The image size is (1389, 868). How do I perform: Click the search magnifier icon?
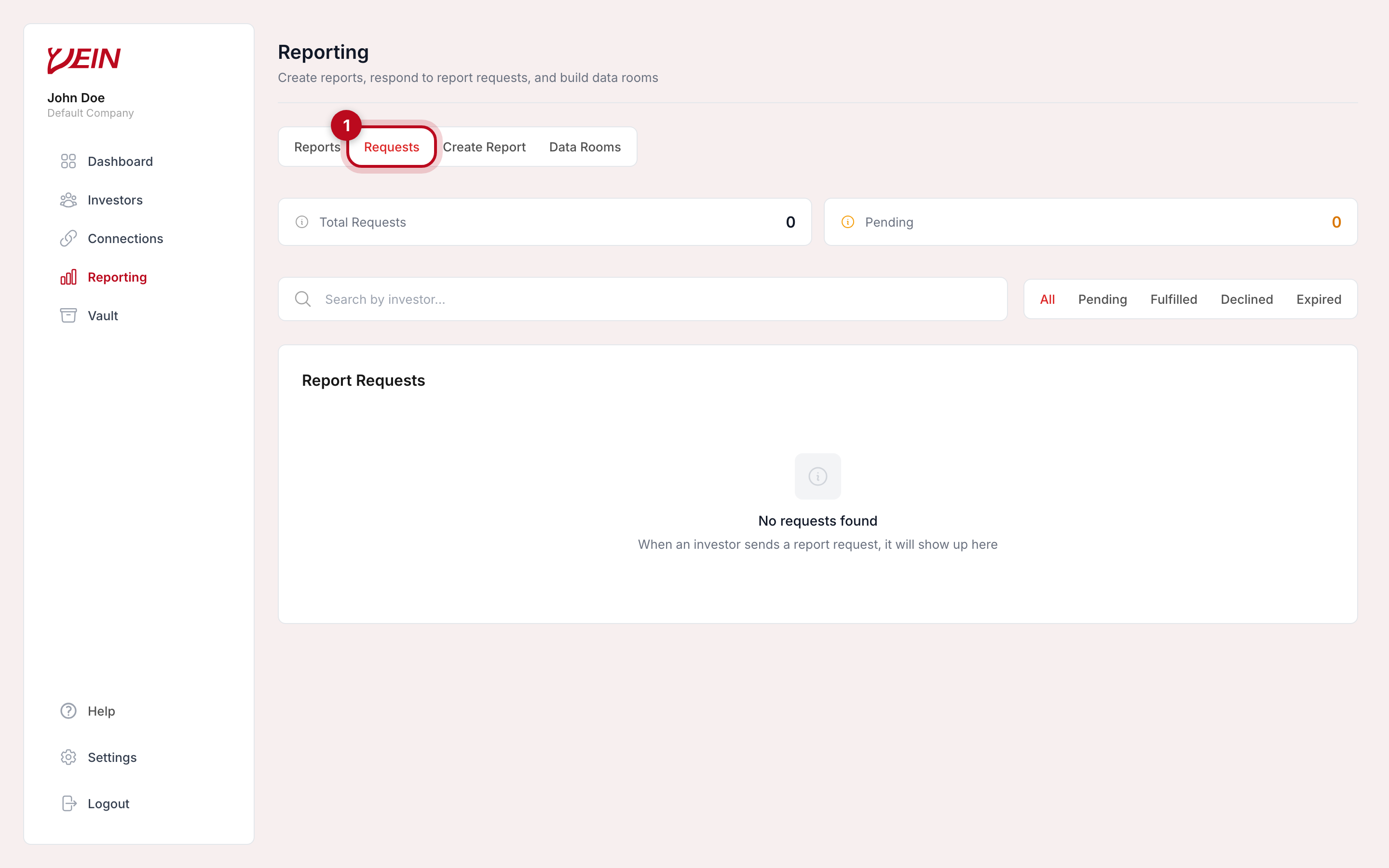tap(302, 299)
